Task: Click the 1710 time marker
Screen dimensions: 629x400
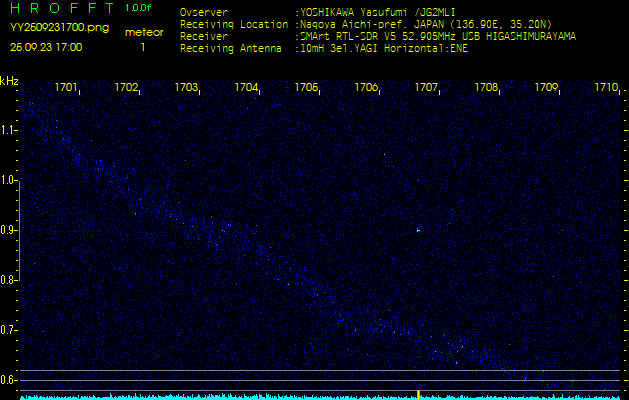Action: [x=606, y=88]
